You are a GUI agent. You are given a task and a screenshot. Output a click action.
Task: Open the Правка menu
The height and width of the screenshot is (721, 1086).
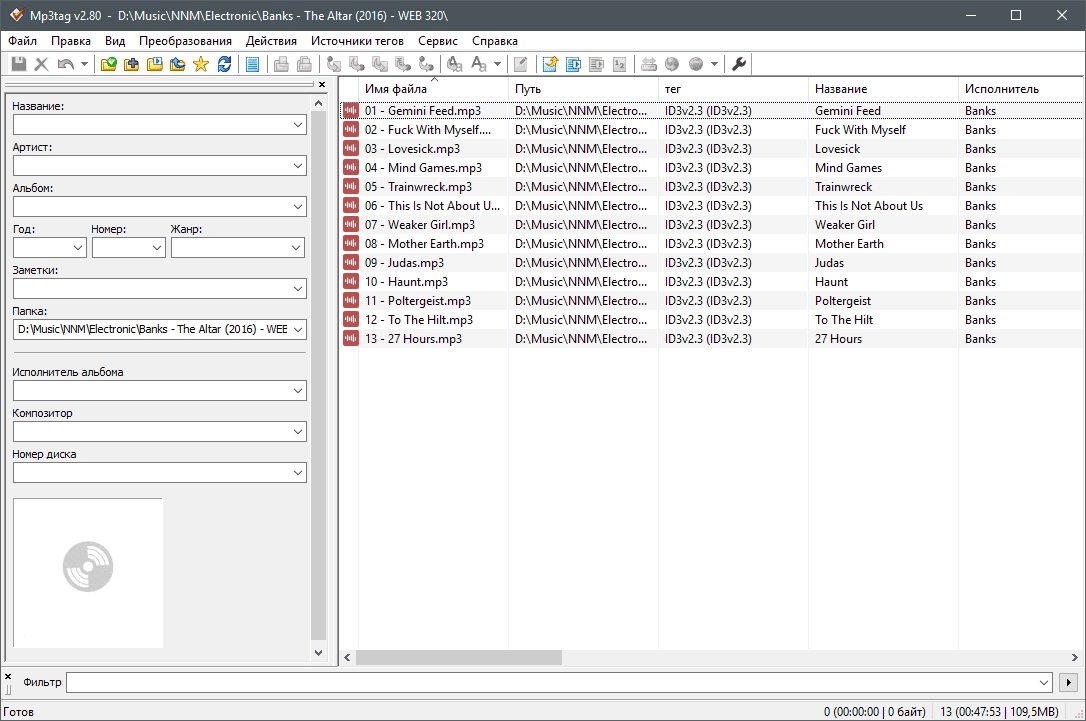click(71, 41)
